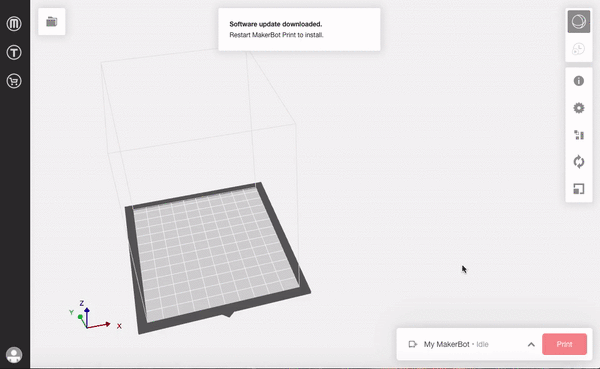The width and height of the screenshot is (600, 369).
Task: Select the Scale tool icon
Action: [x=579, y=189]
